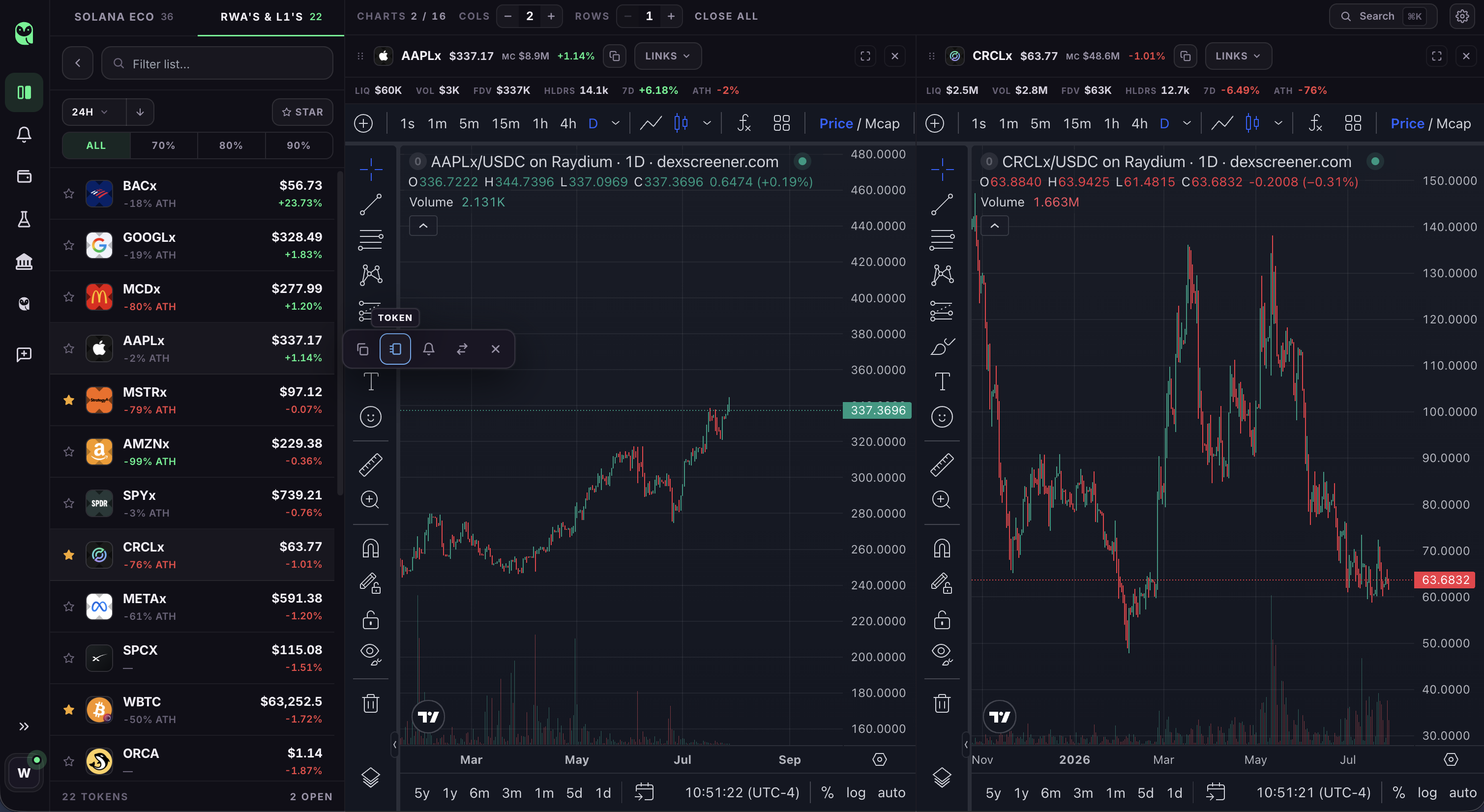Toggle log scale on AAPLx chart
The image size is (1484, 812).
856,792
